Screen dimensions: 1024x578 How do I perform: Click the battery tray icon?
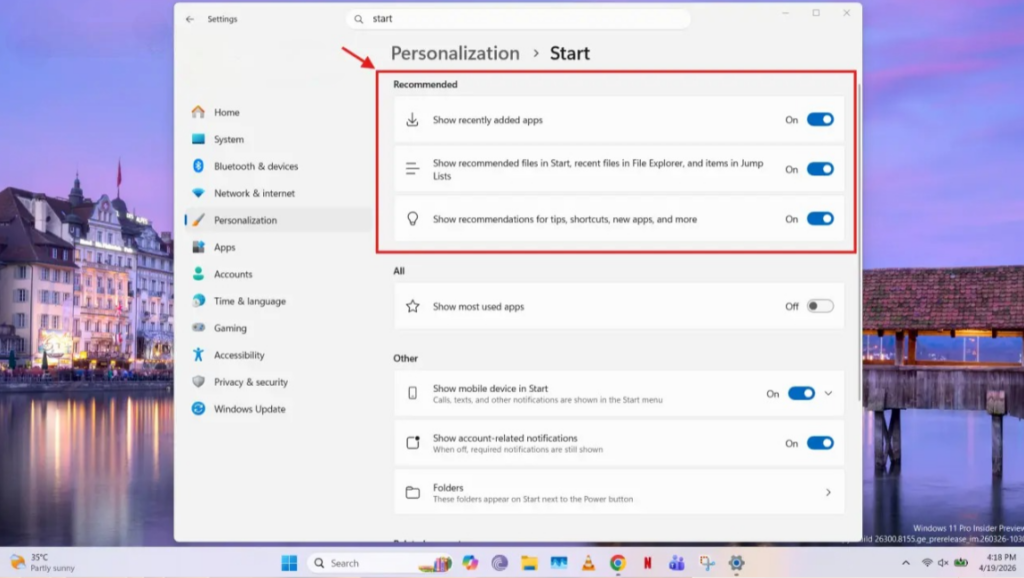961,563
